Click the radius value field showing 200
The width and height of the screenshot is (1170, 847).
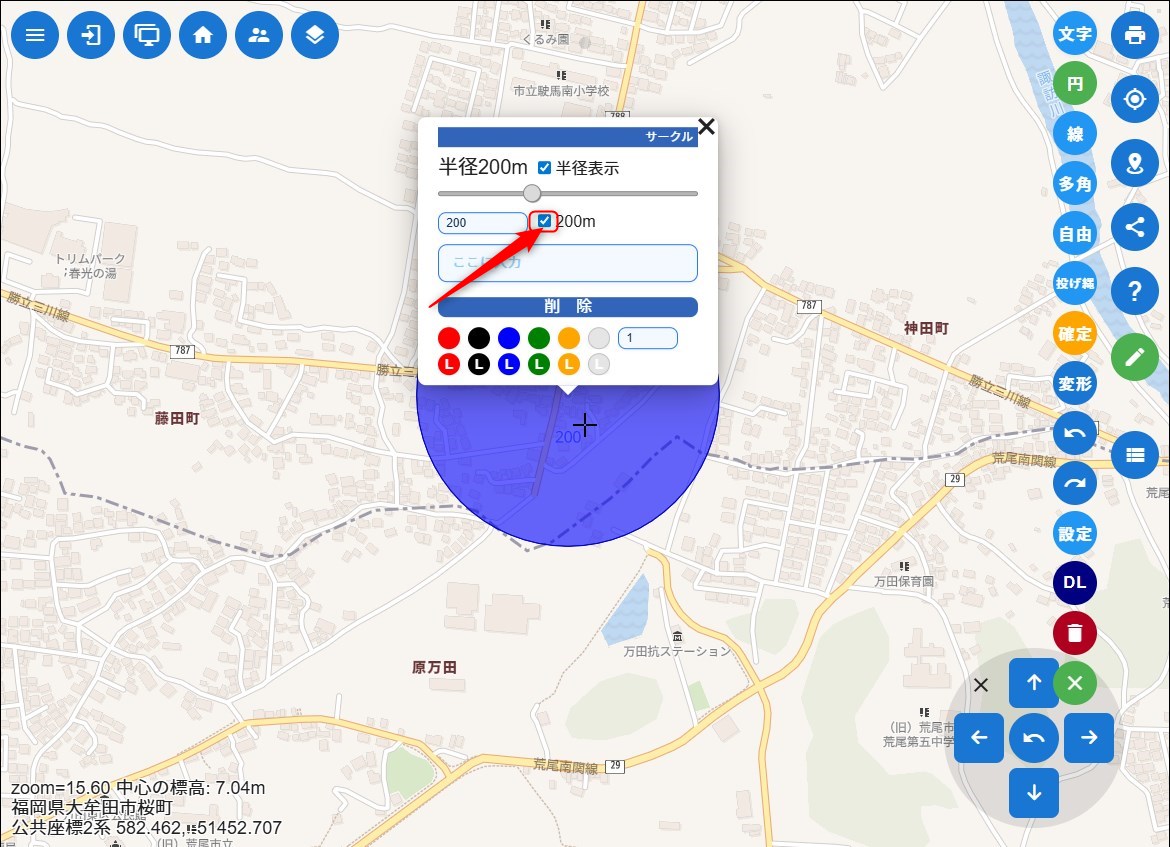point(482,223)
